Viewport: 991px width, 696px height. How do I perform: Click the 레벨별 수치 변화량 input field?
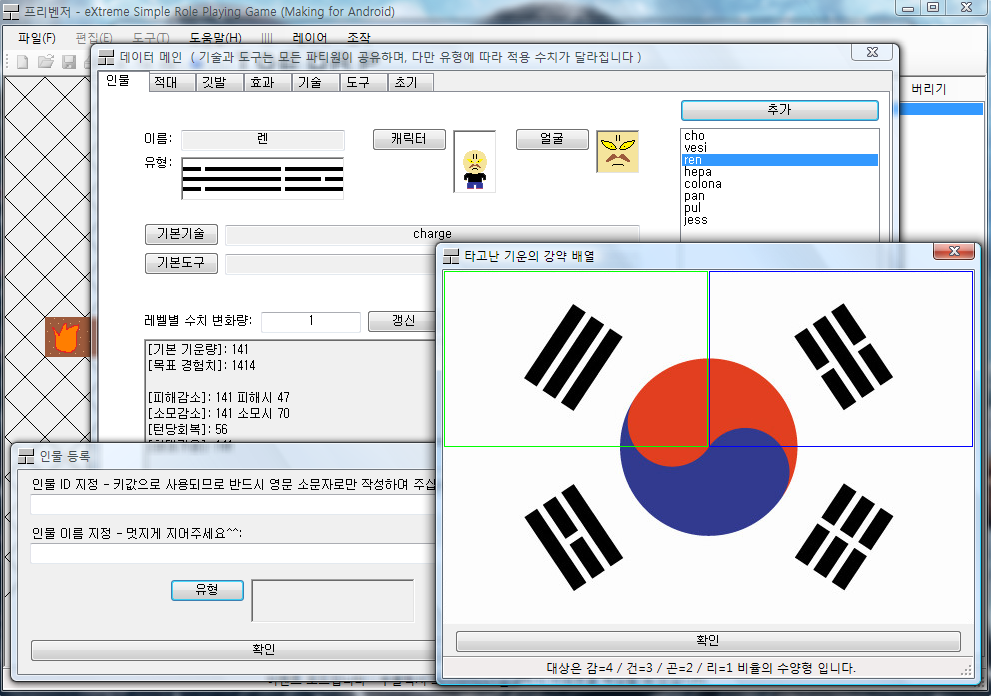(x=311, y=321)
